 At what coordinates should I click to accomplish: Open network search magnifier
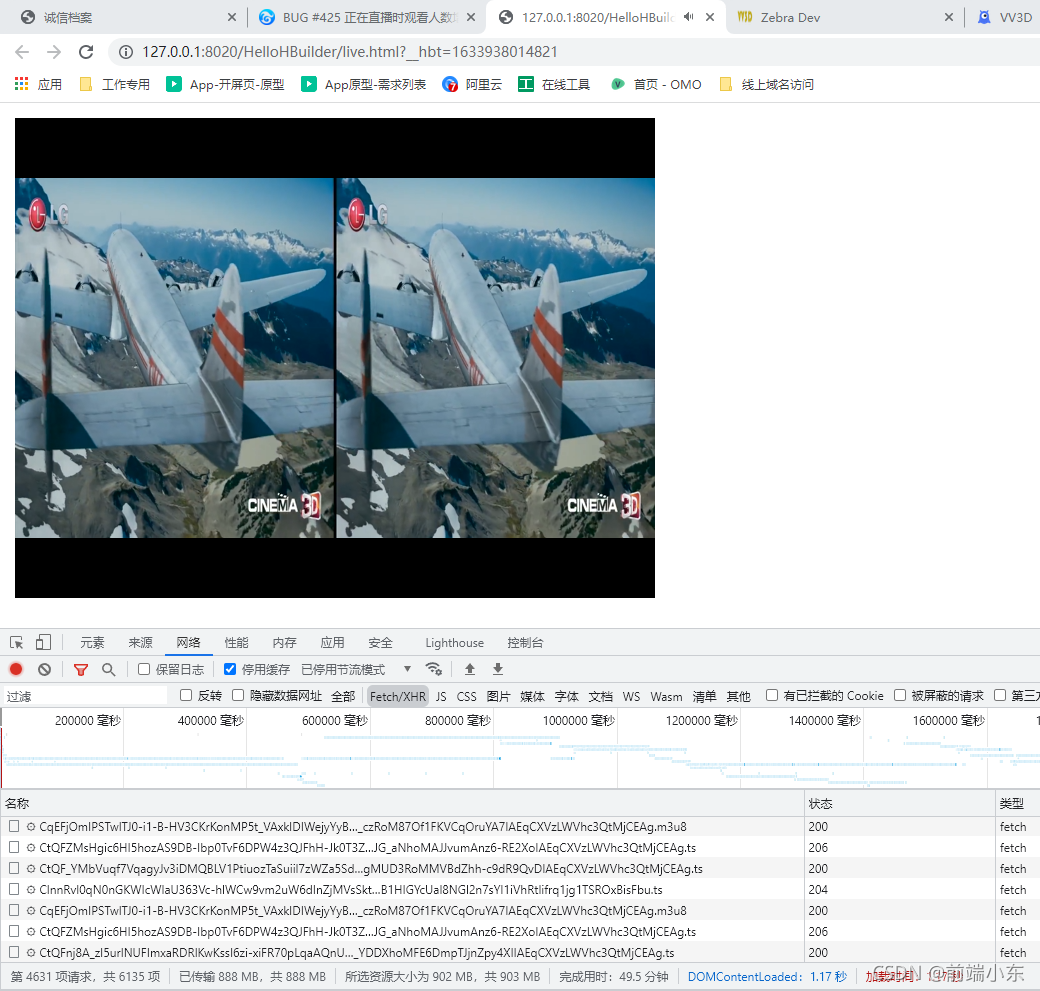109,669
